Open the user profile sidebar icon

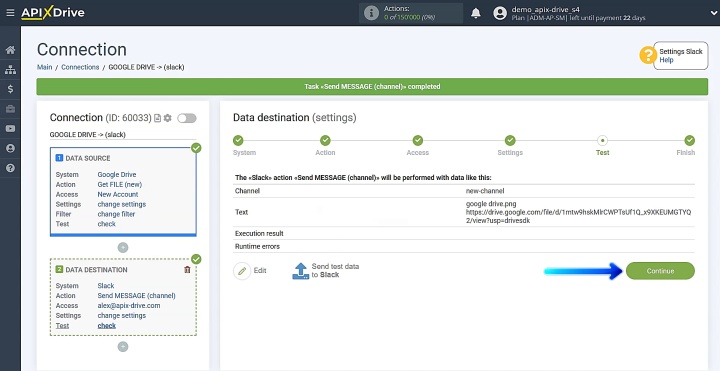tap(10, 148)
